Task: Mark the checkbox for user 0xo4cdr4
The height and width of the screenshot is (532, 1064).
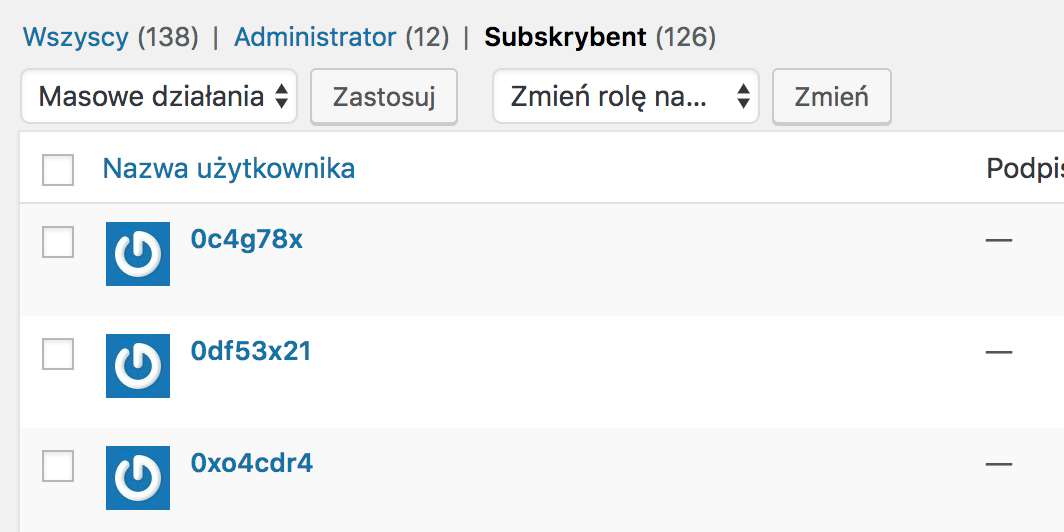Action: 58,466
